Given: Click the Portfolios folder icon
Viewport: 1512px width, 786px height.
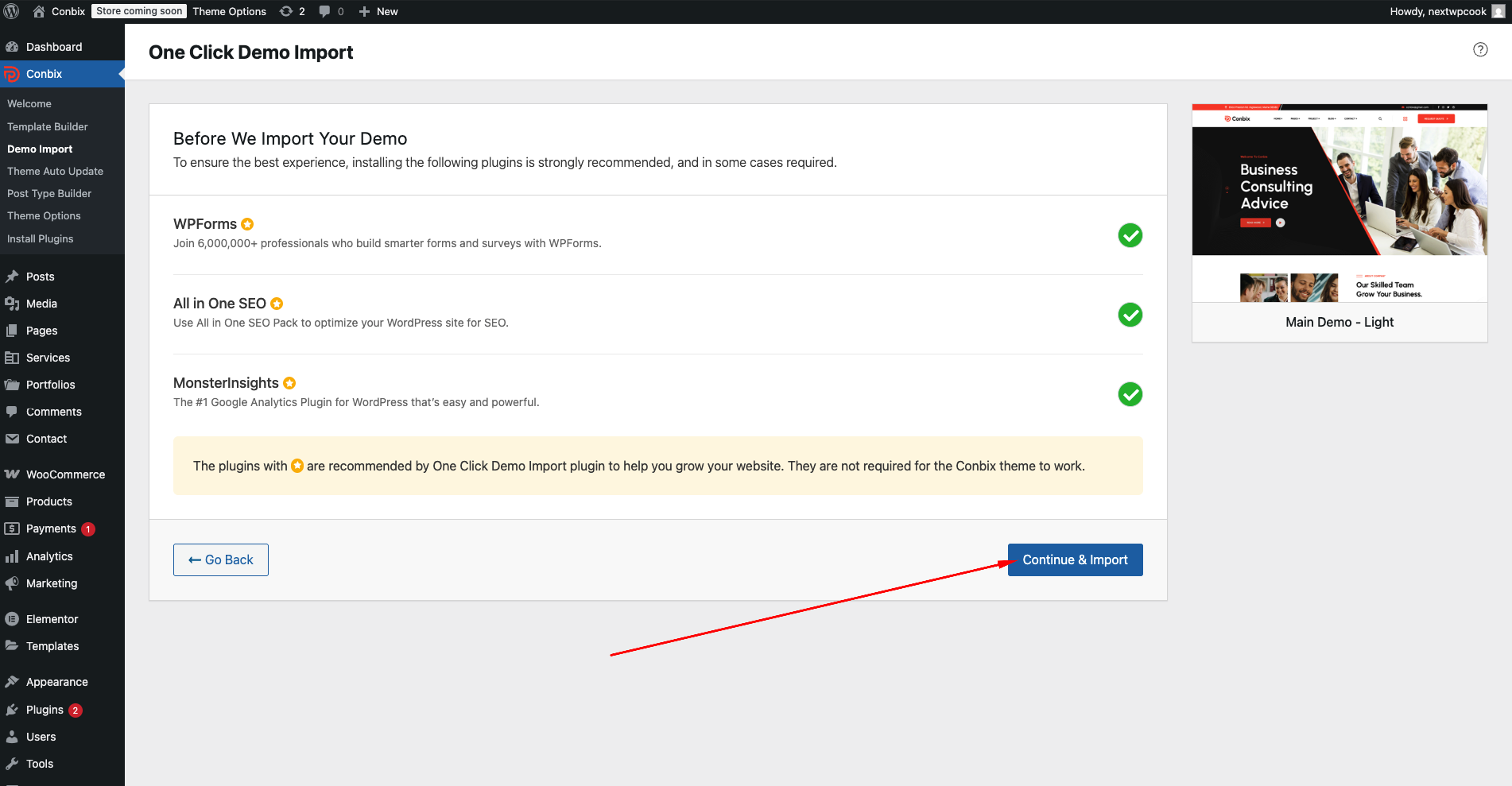Looking at the screenshot, I should (x=12, y=385).
